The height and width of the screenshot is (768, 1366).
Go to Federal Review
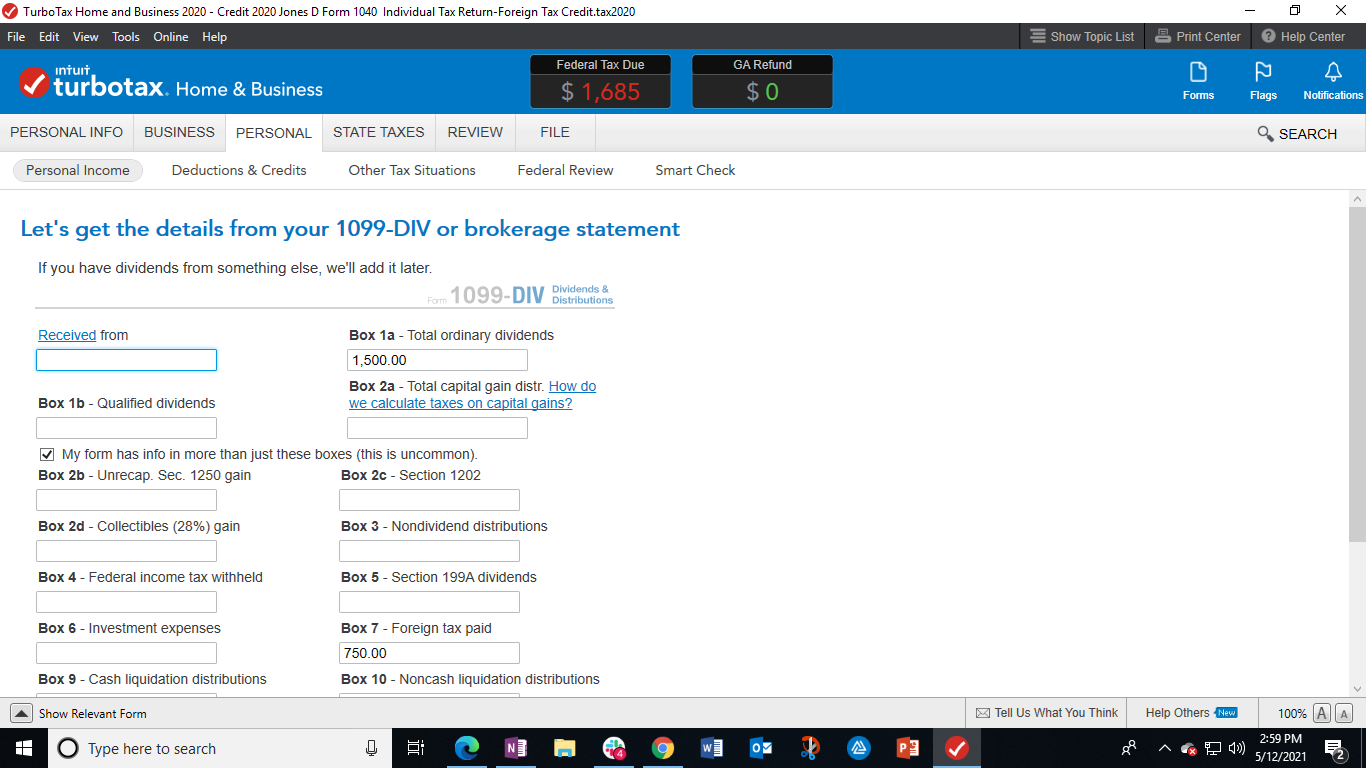[x=565, y=170]
